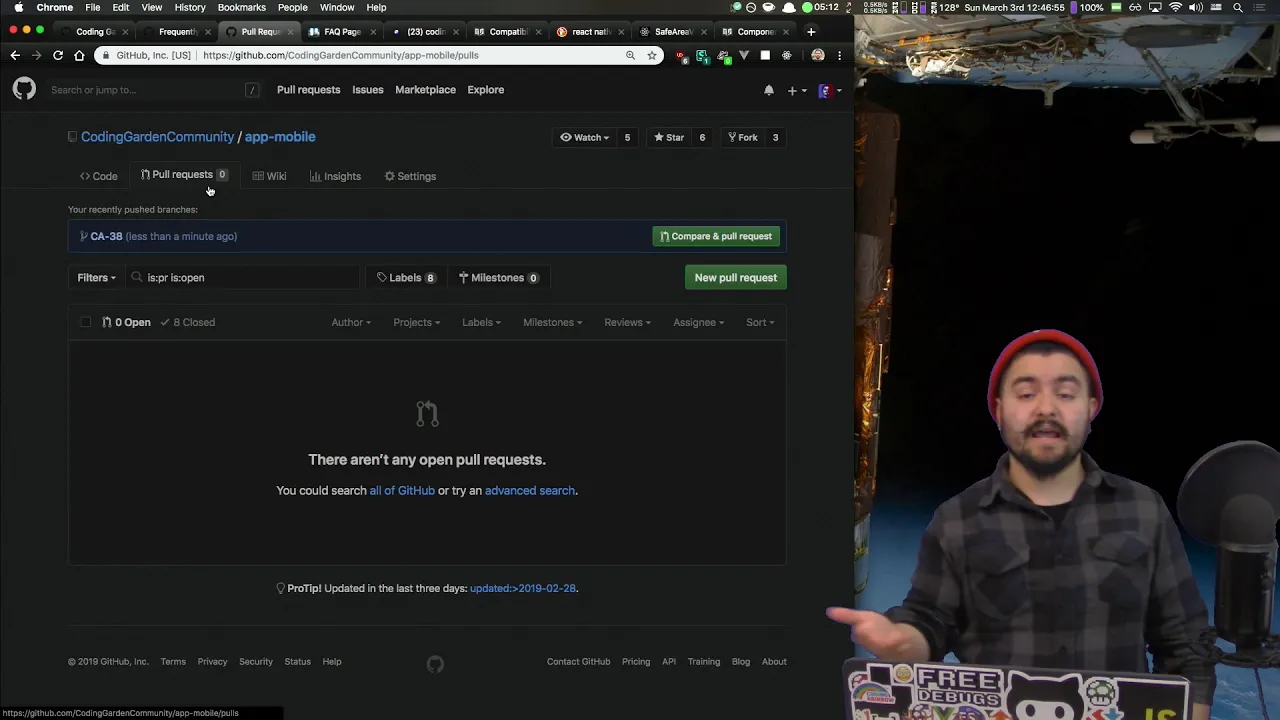Viewport: 1280px width, 720px height.
Task: Expand the Milestones filter dropdown
Action: 552,322
